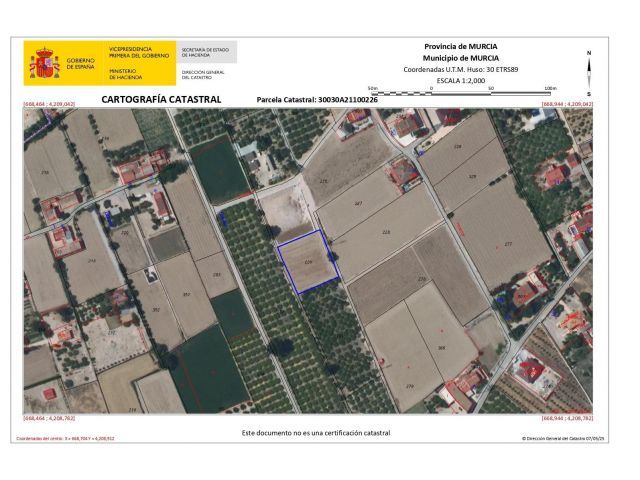Click the bottom-right corner coordinate label

coord(567,418)
